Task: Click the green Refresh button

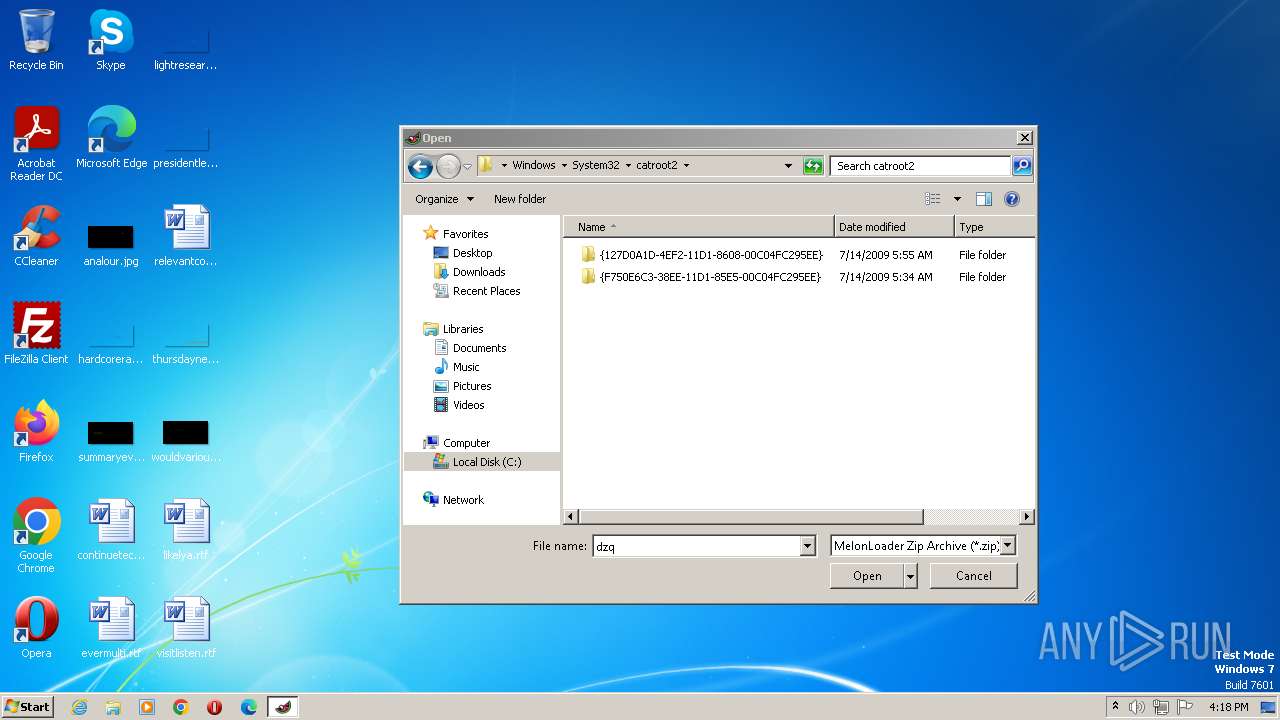Action: tap(813, 166)
